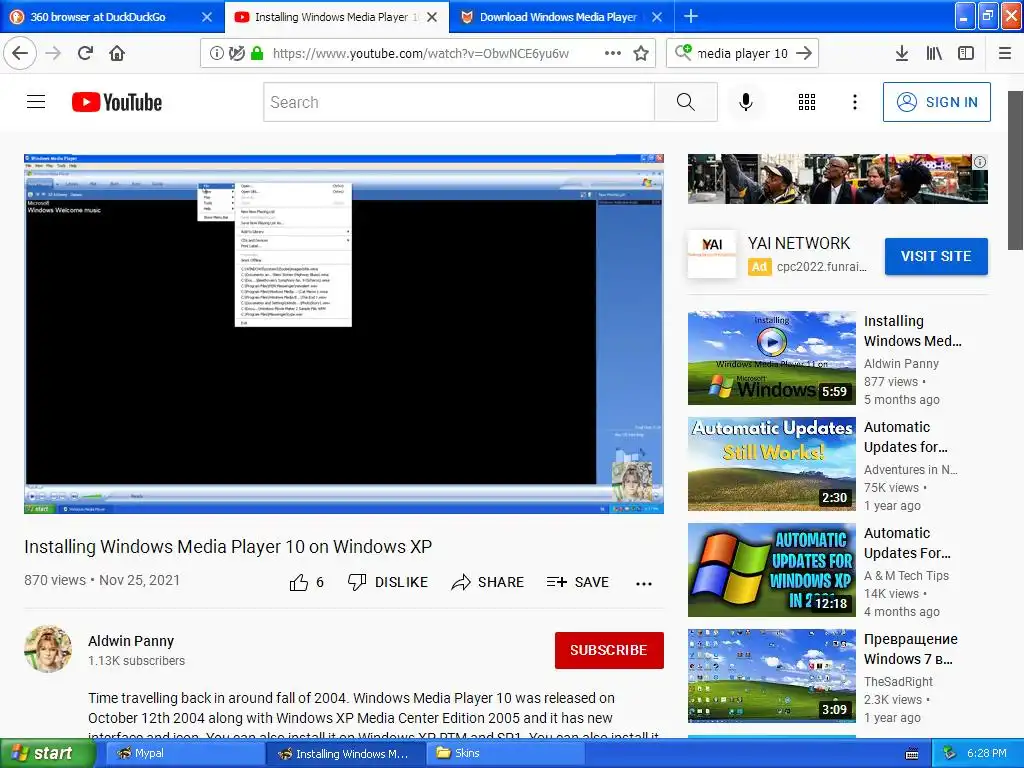
Task: Open Installing Windows Med... suggested video title
Action: [x=913, y=331]
